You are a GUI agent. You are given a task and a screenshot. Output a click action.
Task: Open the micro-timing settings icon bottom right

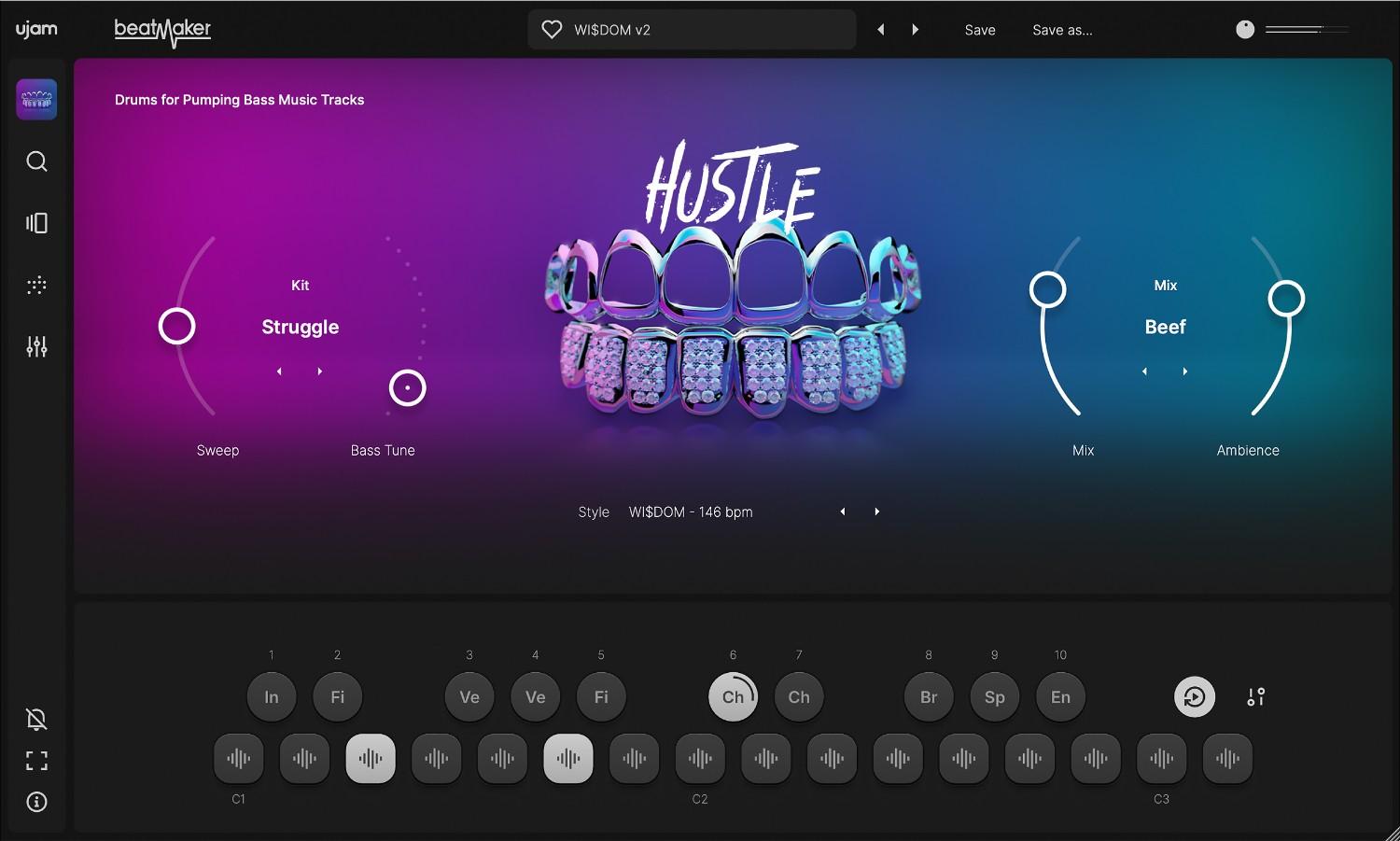tap(1255, 696)
